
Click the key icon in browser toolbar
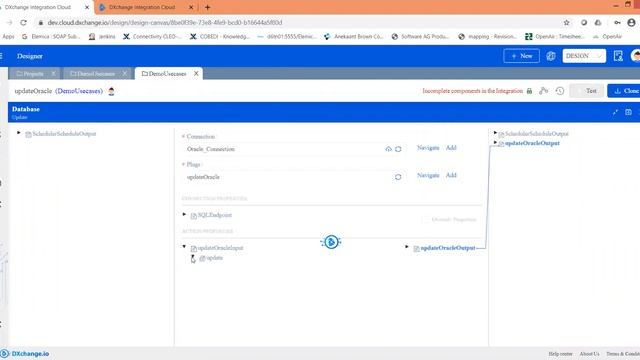pos(617,23)
